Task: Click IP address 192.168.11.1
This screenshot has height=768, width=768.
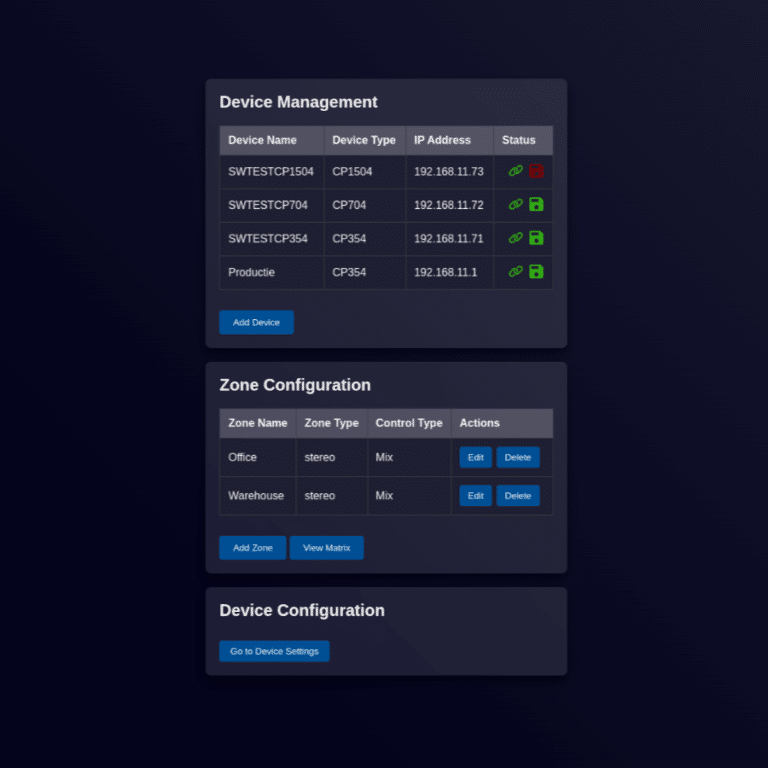Action: [446, 272]
